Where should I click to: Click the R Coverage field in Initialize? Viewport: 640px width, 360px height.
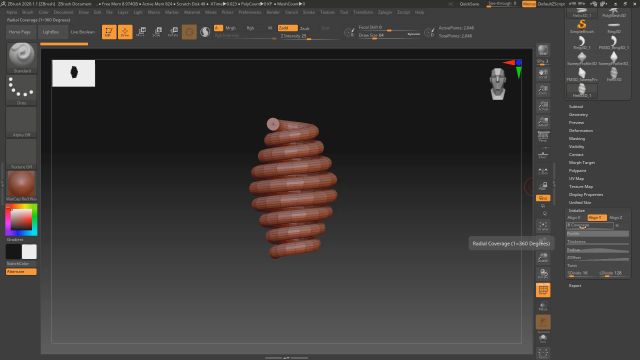[590, 225]
